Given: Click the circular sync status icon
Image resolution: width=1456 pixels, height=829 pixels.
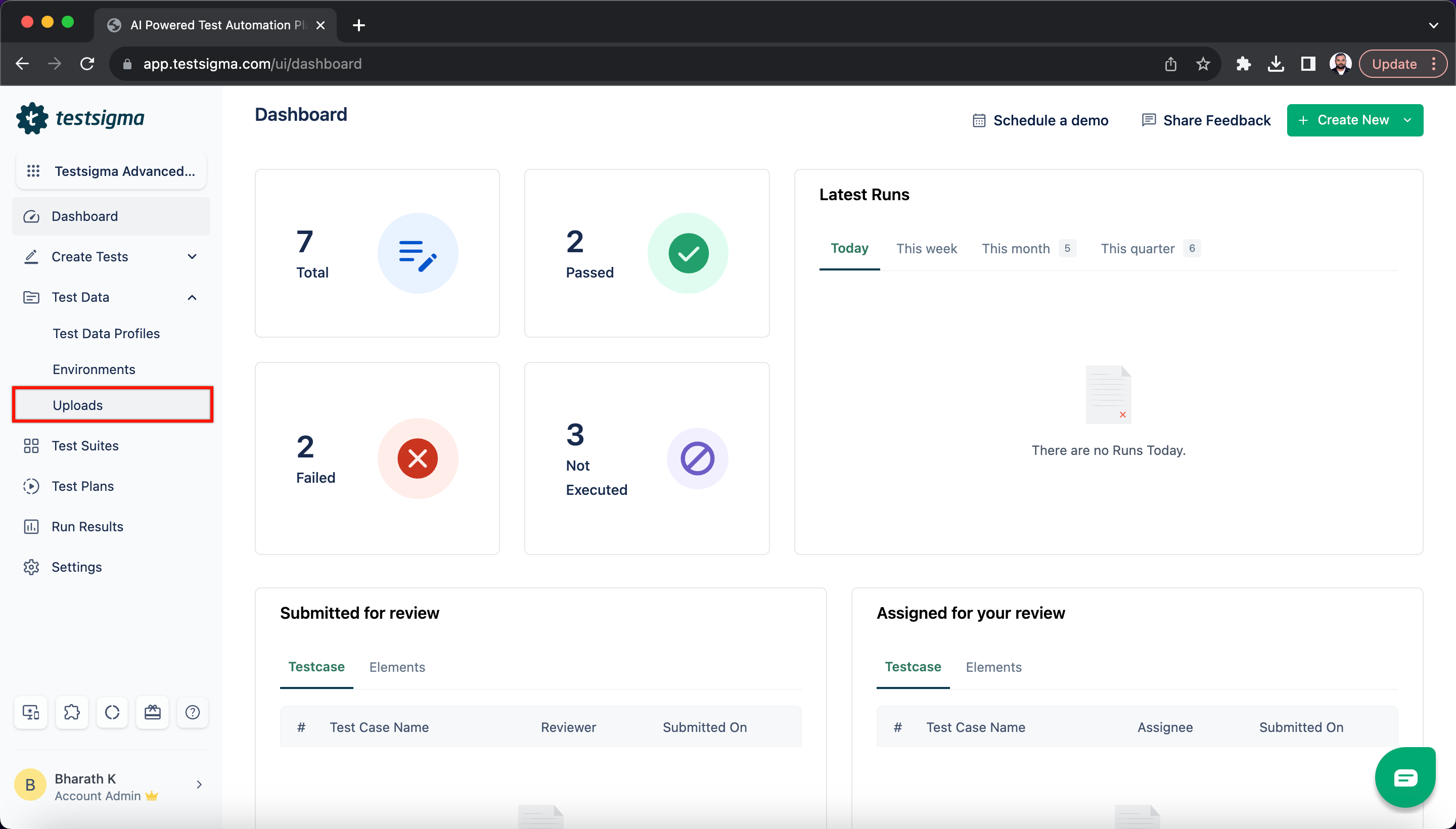Looking at the screenshot, I should pyautogui.click(x=112, y=712).
